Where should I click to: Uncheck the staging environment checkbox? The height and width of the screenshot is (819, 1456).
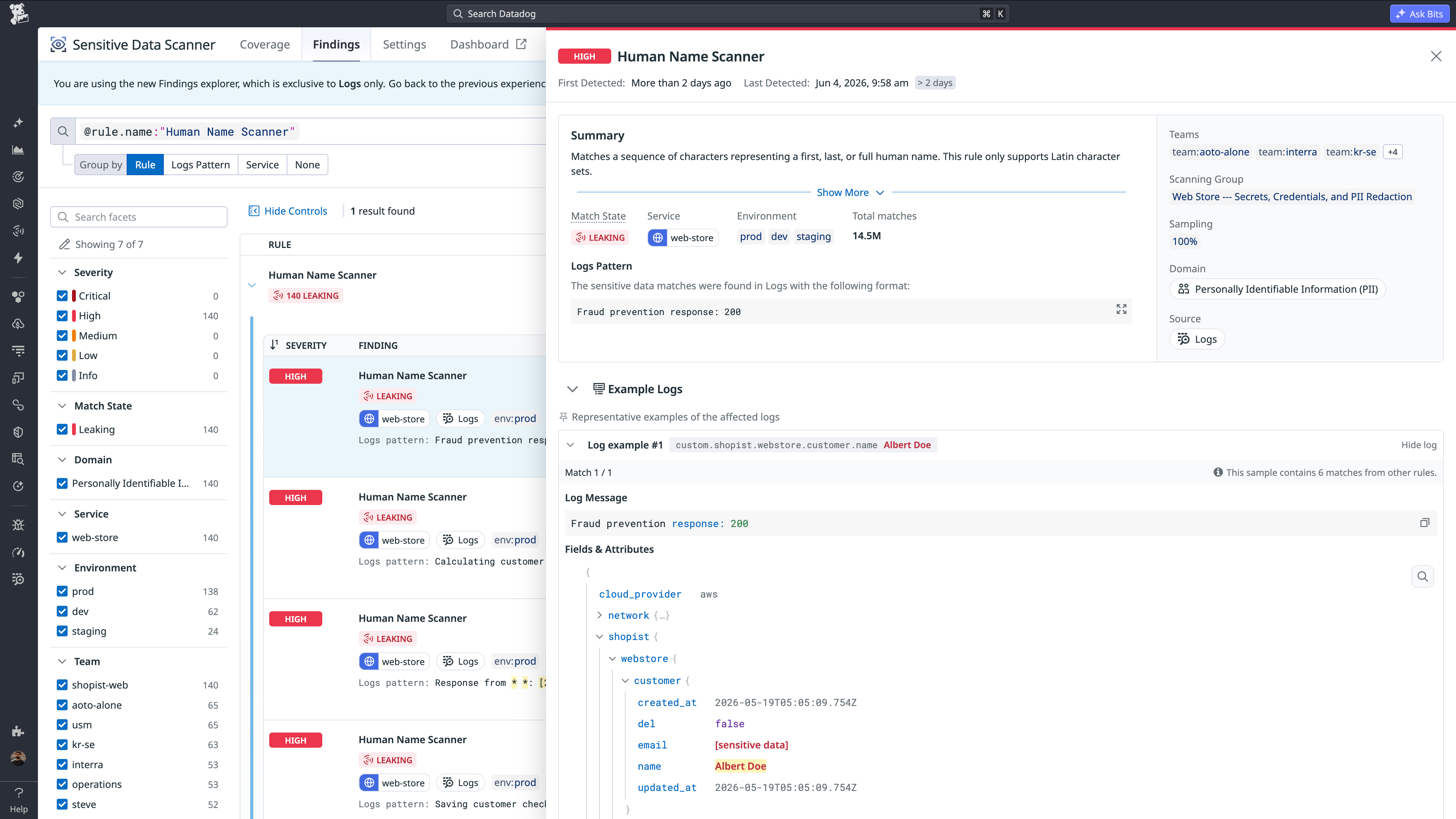62,631
